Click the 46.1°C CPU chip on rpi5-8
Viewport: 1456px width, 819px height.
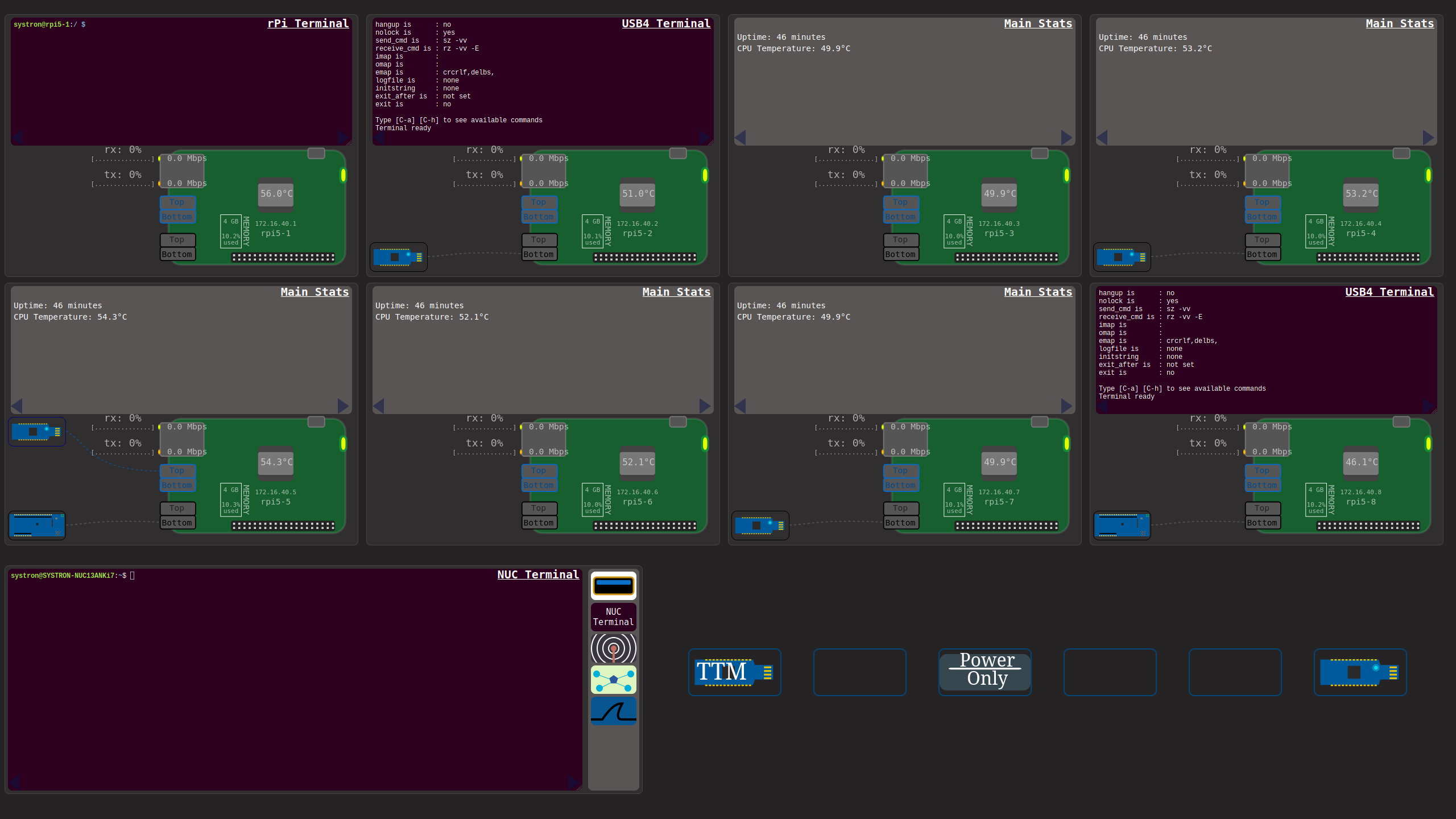point(1361,462)
